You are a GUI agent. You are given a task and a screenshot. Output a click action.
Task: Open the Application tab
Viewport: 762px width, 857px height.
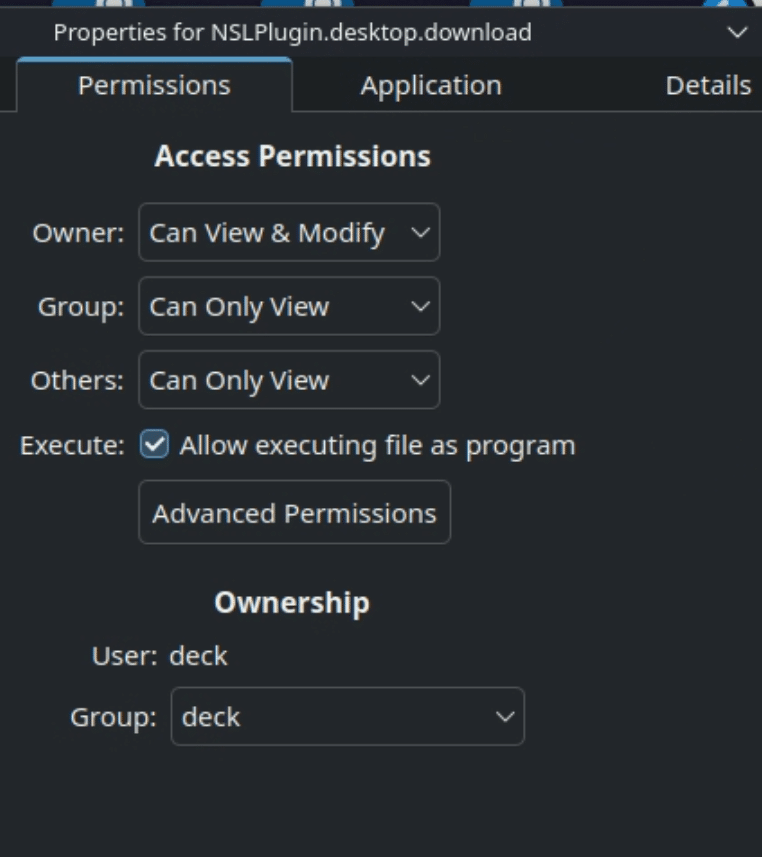pyautogui.click(x=431, y=85)
